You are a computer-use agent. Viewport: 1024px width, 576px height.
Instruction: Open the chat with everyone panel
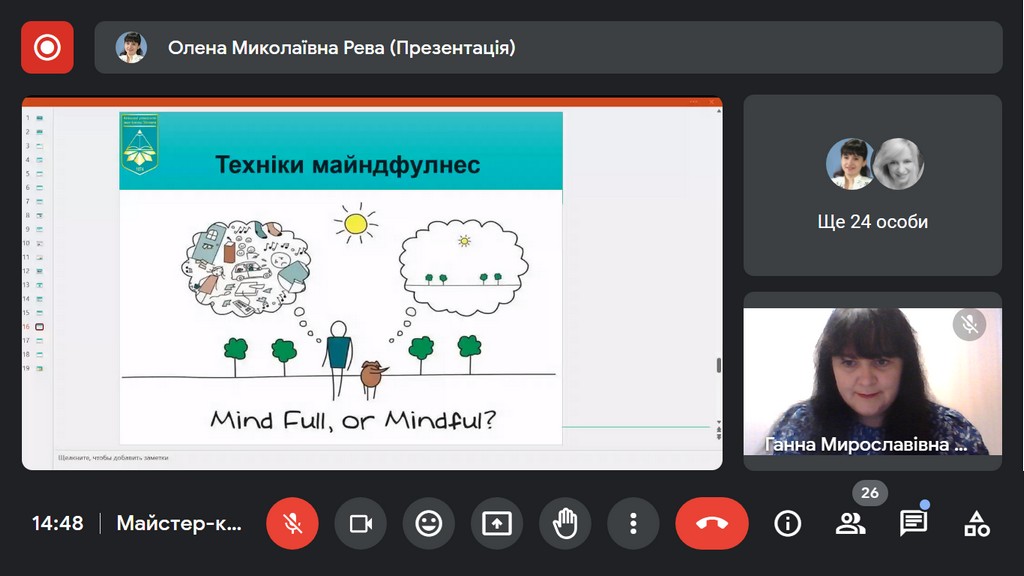pos(913,523)
